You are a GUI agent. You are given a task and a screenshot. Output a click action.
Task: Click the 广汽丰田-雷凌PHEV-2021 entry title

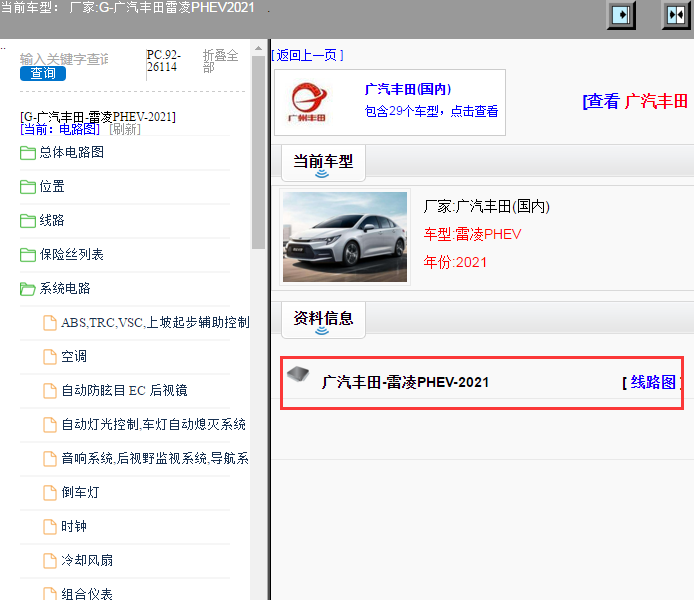point(405,382)
